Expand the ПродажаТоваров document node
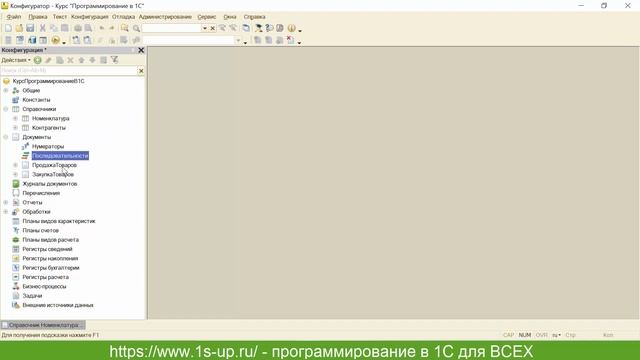The width and height of the screenshot is (640, 360). pos(16,165)
